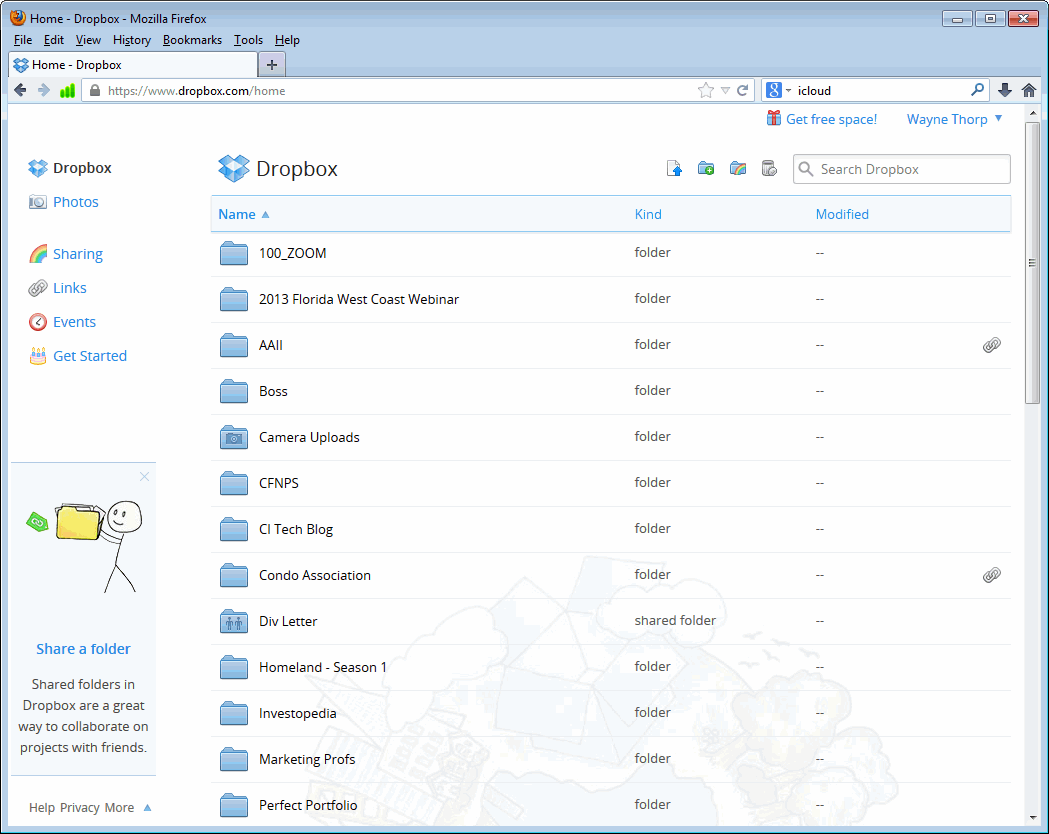Click the Dropbox logo in page header
The image size is (1049, 834).
pyautogui.click(x=233, y=169)
